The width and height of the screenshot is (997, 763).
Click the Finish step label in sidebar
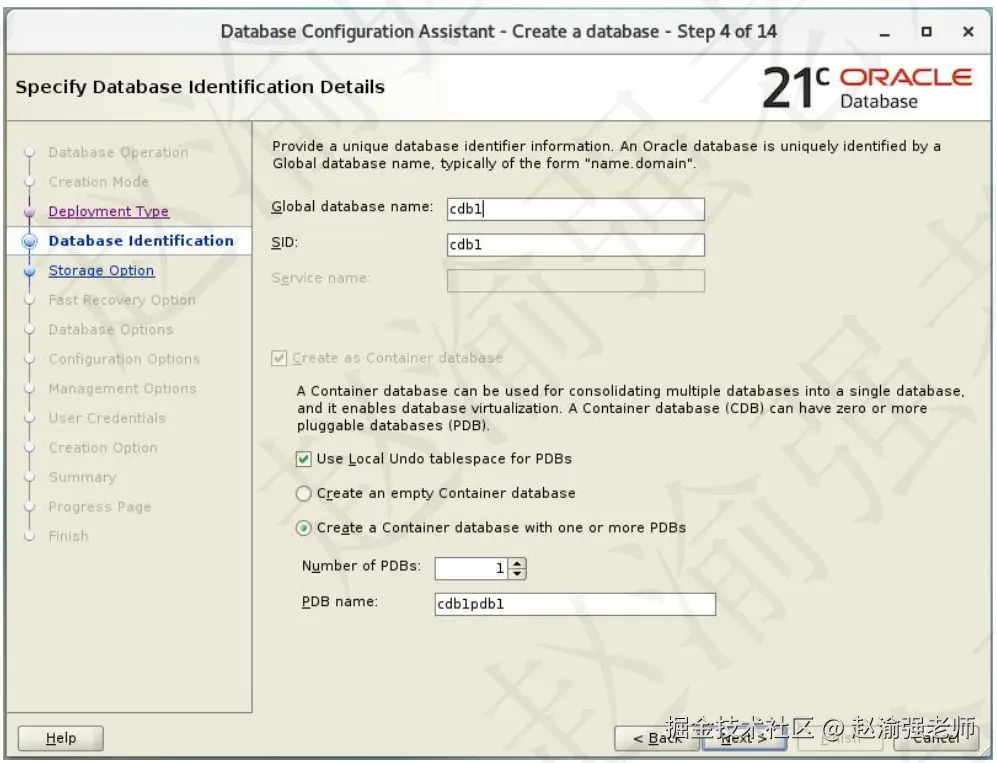click(x=69, y=536)
